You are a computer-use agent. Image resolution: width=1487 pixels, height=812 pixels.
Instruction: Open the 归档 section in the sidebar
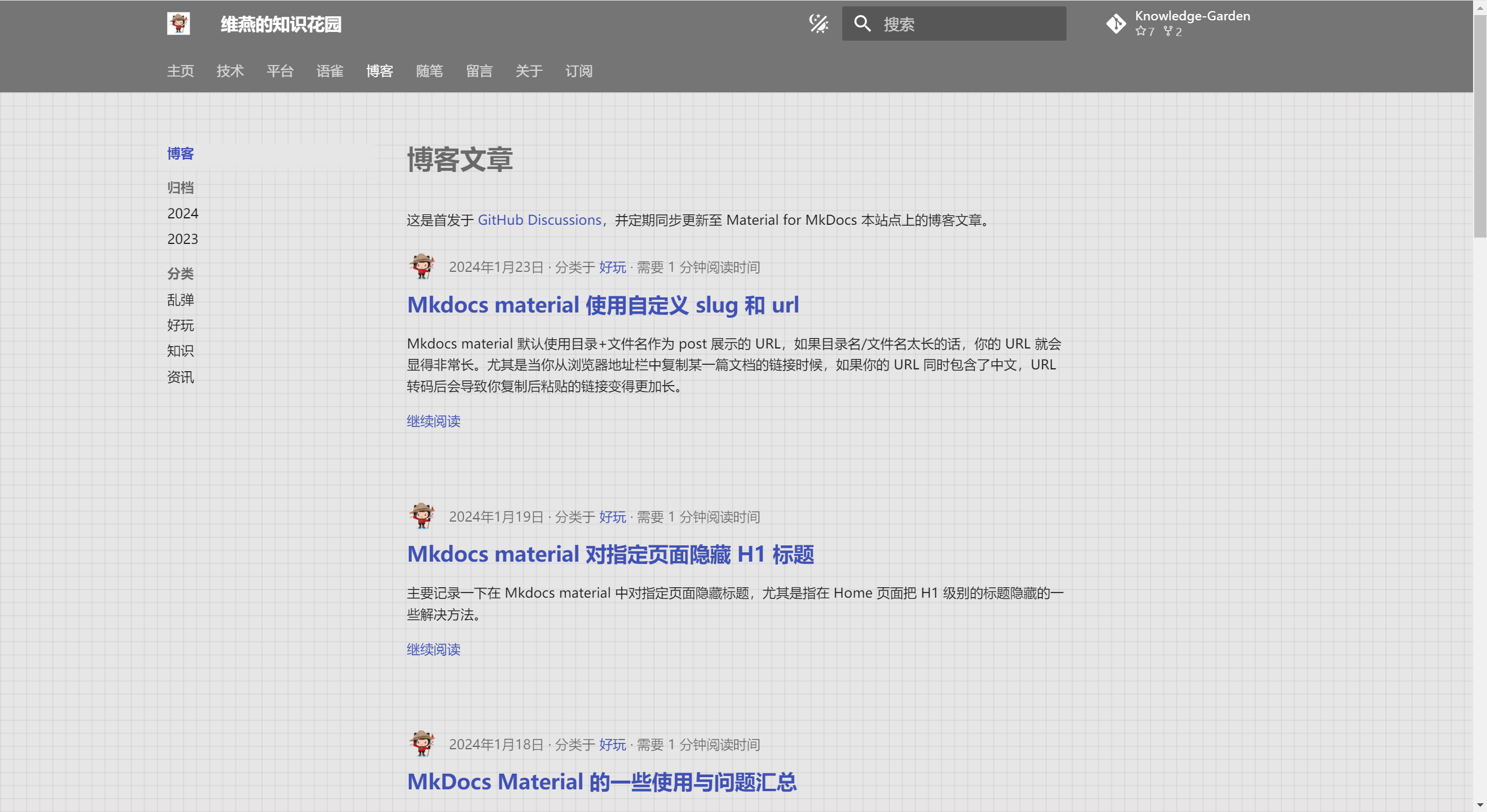(180, 187)
